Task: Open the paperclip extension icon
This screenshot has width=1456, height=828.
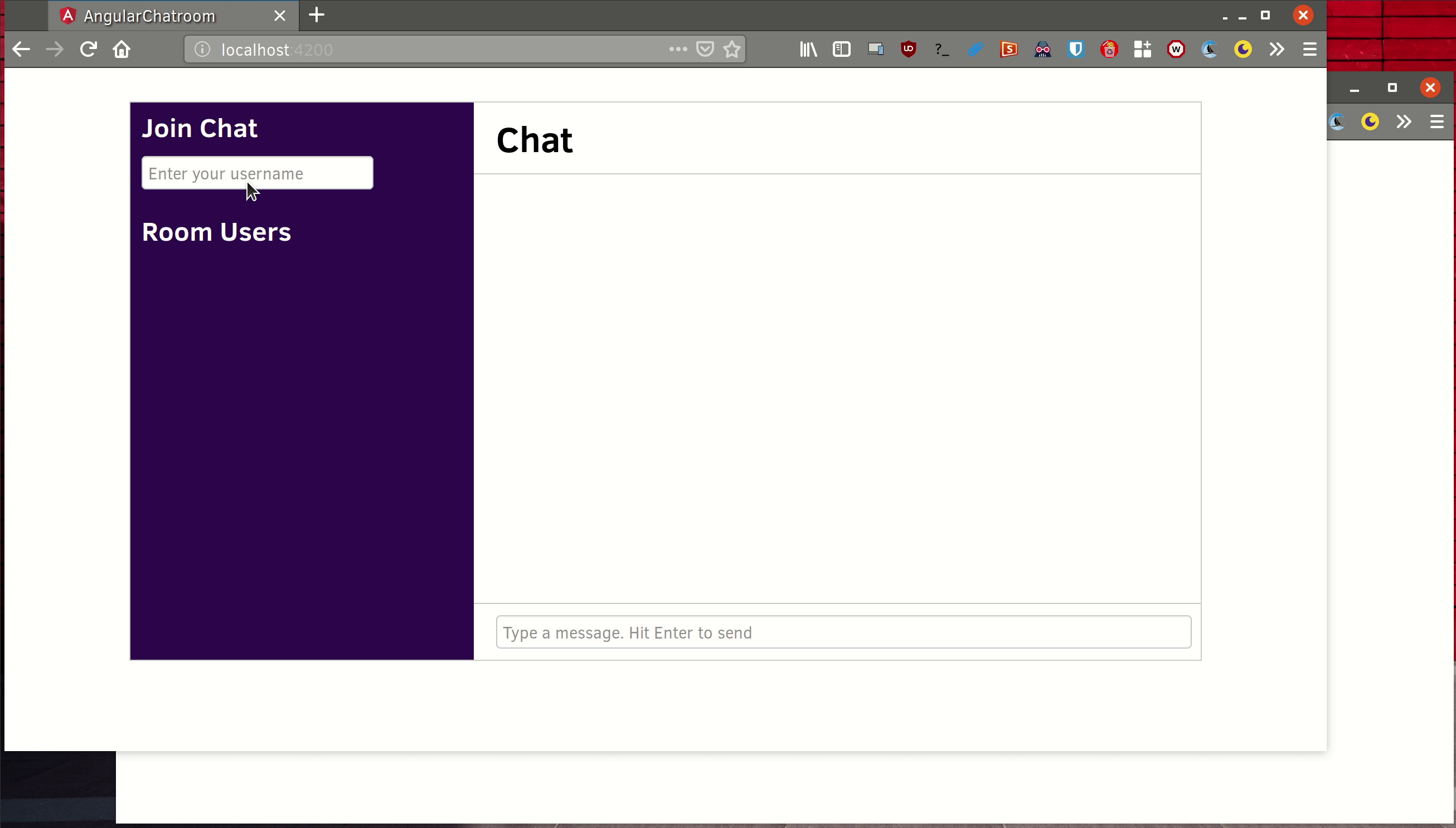Action: tap(975, 50)
